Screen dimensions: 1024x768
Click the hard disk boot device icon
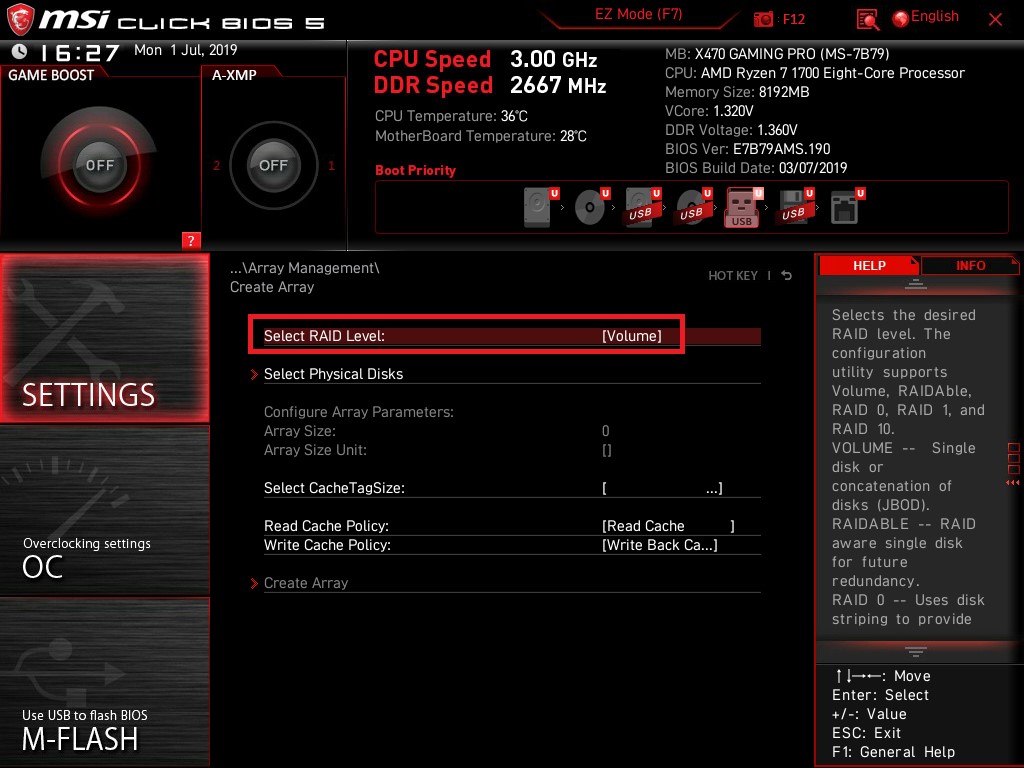[538, 208]
